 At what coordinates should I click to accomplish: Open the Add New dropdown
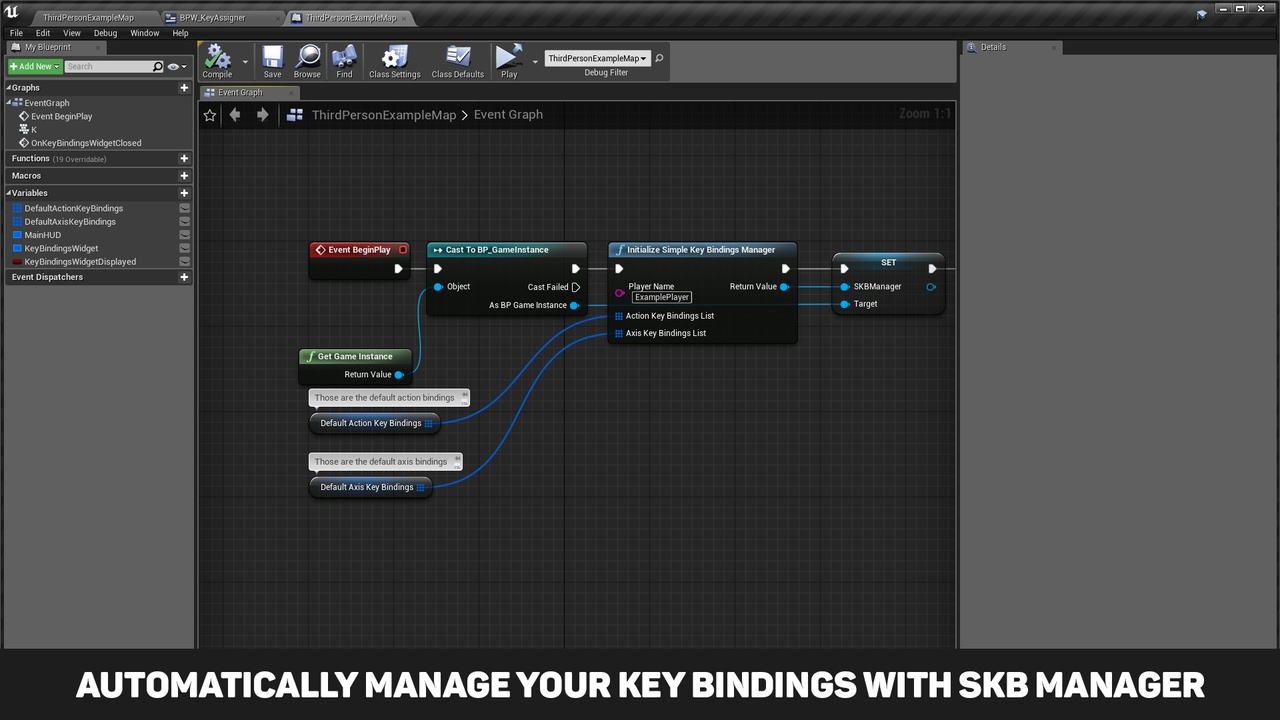(x=35, y=67)
